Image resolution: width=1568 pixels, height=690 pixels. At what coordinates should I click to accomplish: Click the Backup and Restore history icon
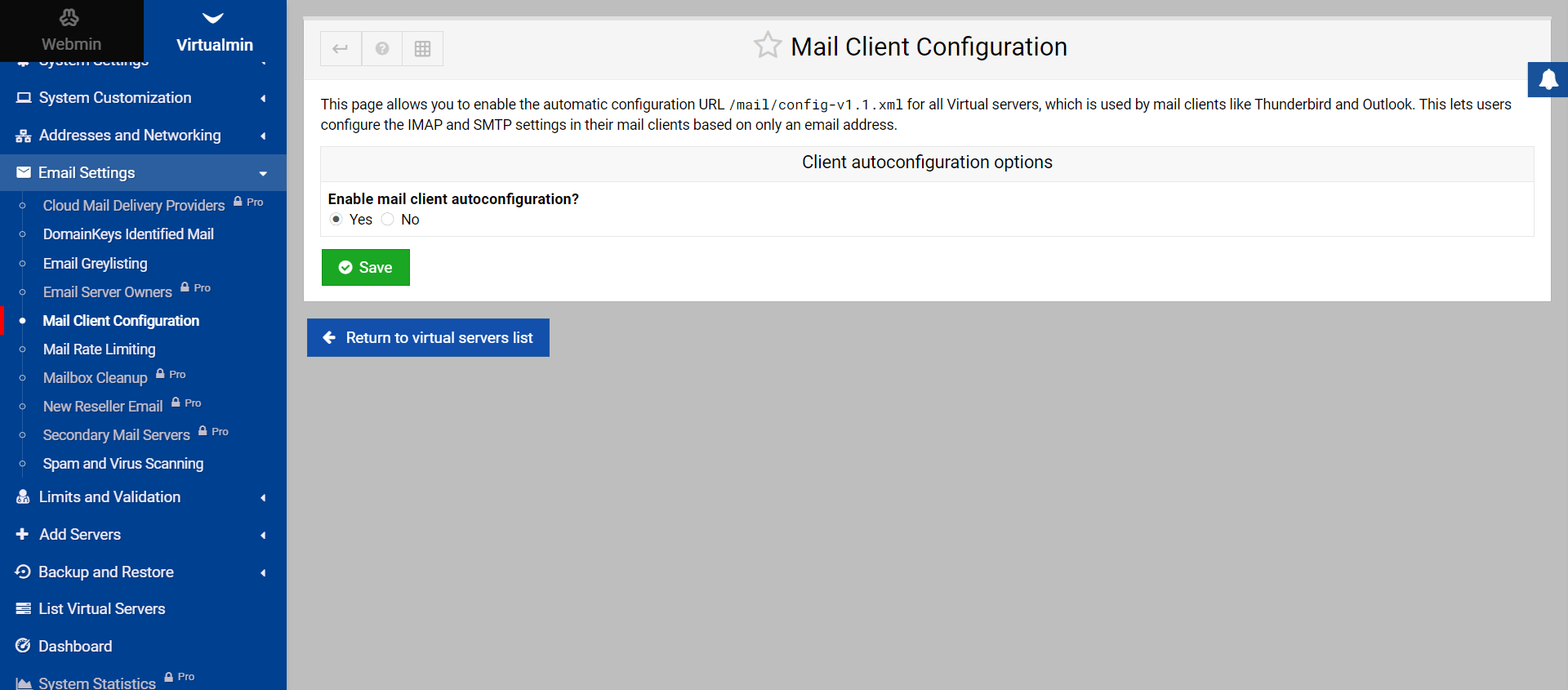click(23, 572)
